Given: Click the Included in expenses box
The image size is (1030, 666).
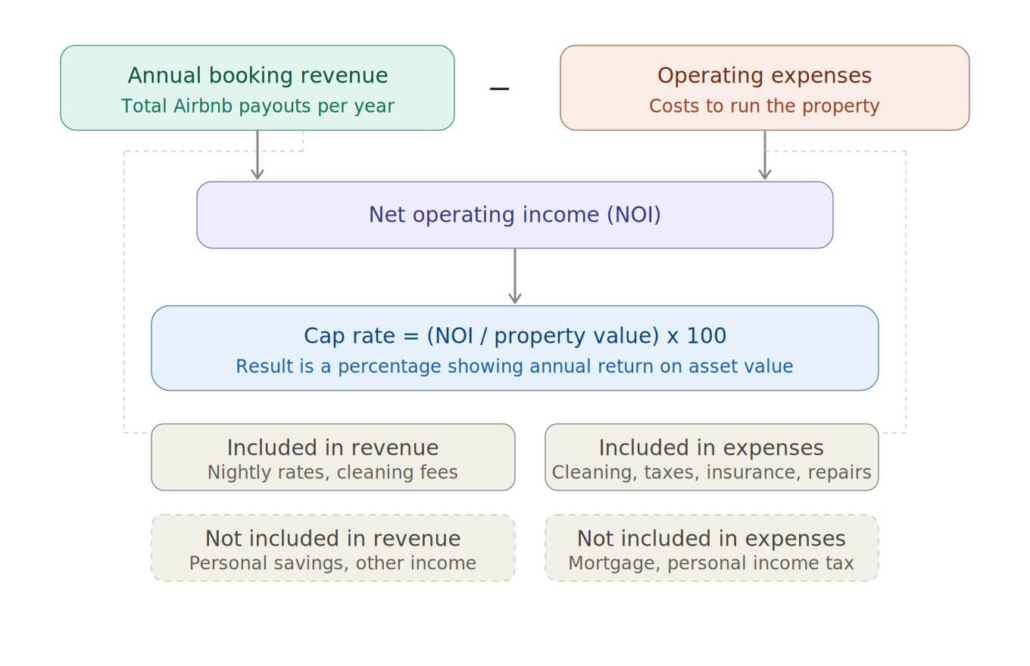Looking at the screenshot, I should click(711, 457).
